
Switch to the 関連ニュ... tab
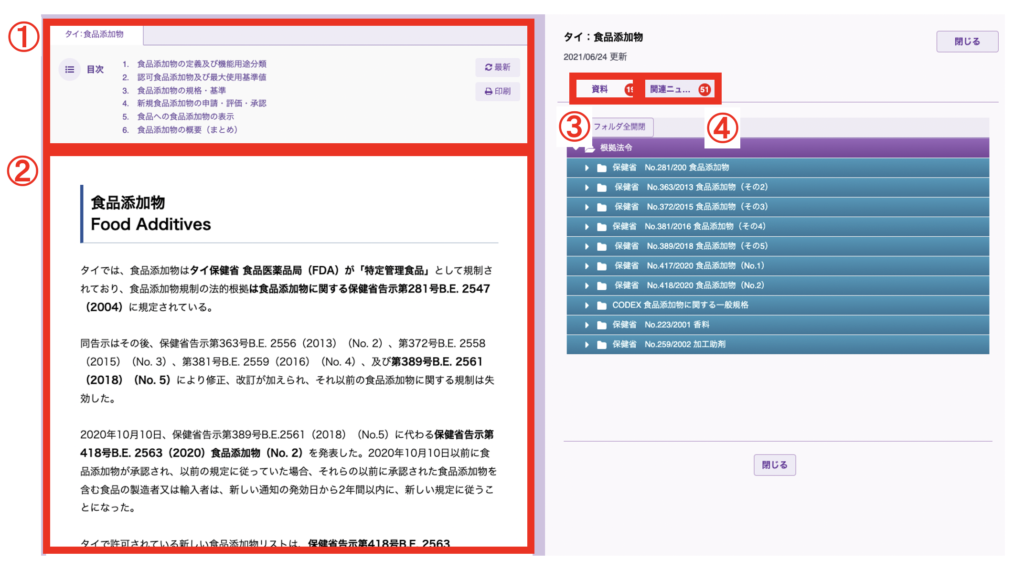pyautogui.click(x=670, y=89)
